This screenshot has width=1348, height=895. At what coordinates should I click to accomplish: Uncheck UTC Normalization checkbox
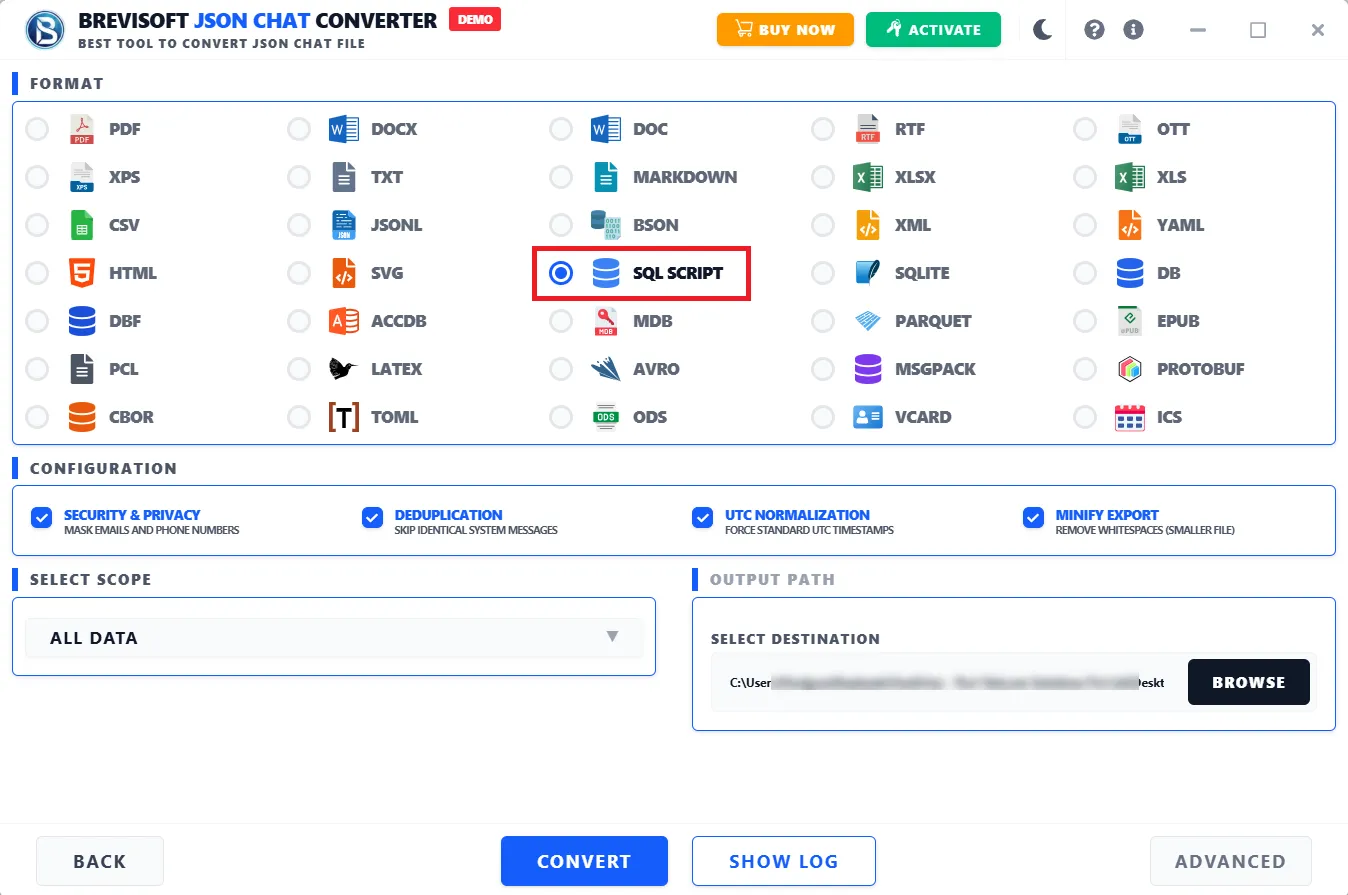click(x=702, y=517)
